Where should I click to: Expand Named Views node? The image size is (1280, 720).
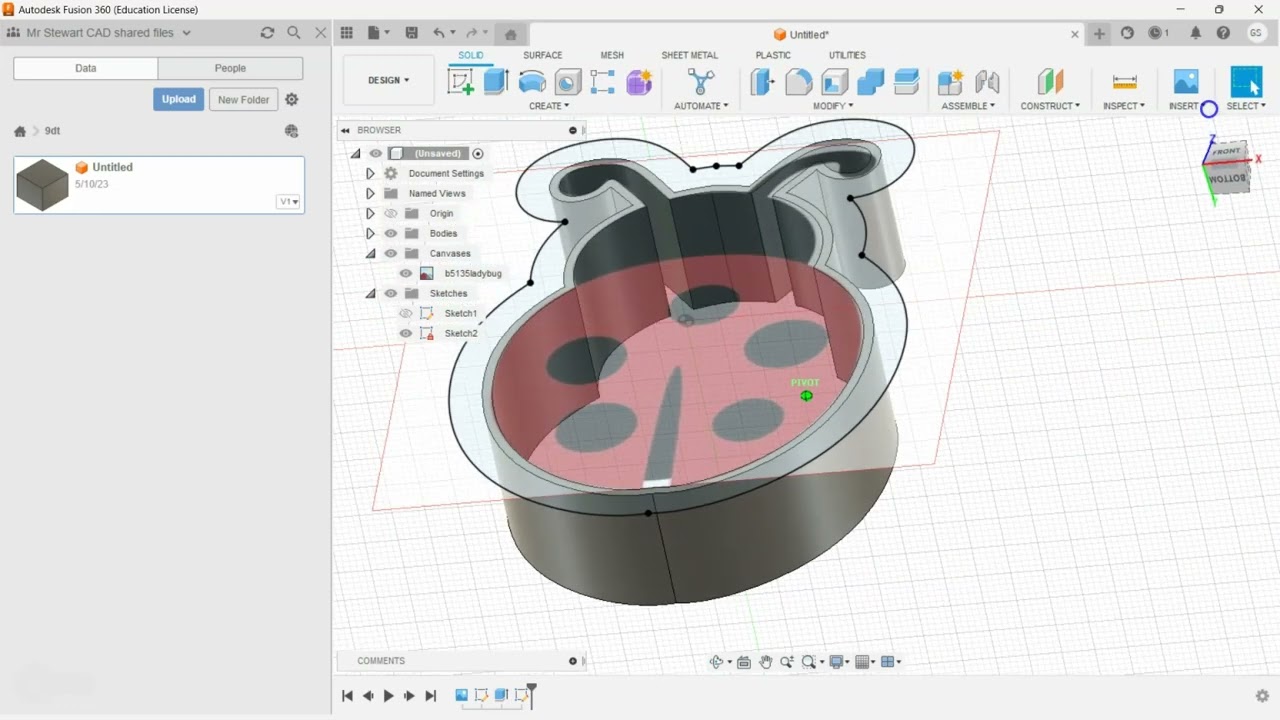coord(370,193)
